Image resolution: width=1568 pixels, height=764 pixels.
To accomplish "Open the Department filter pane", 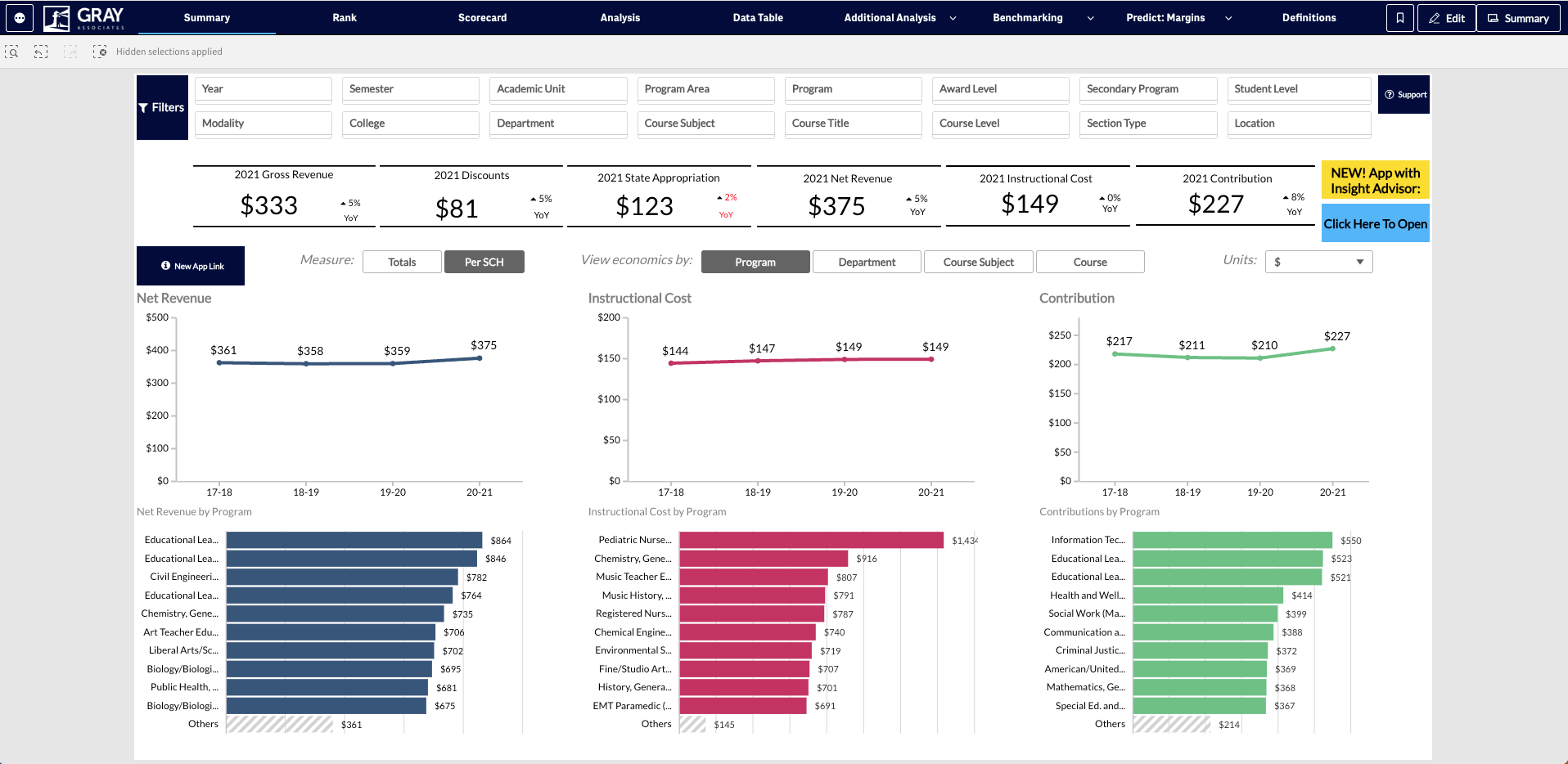I will [x=558, y=124].
